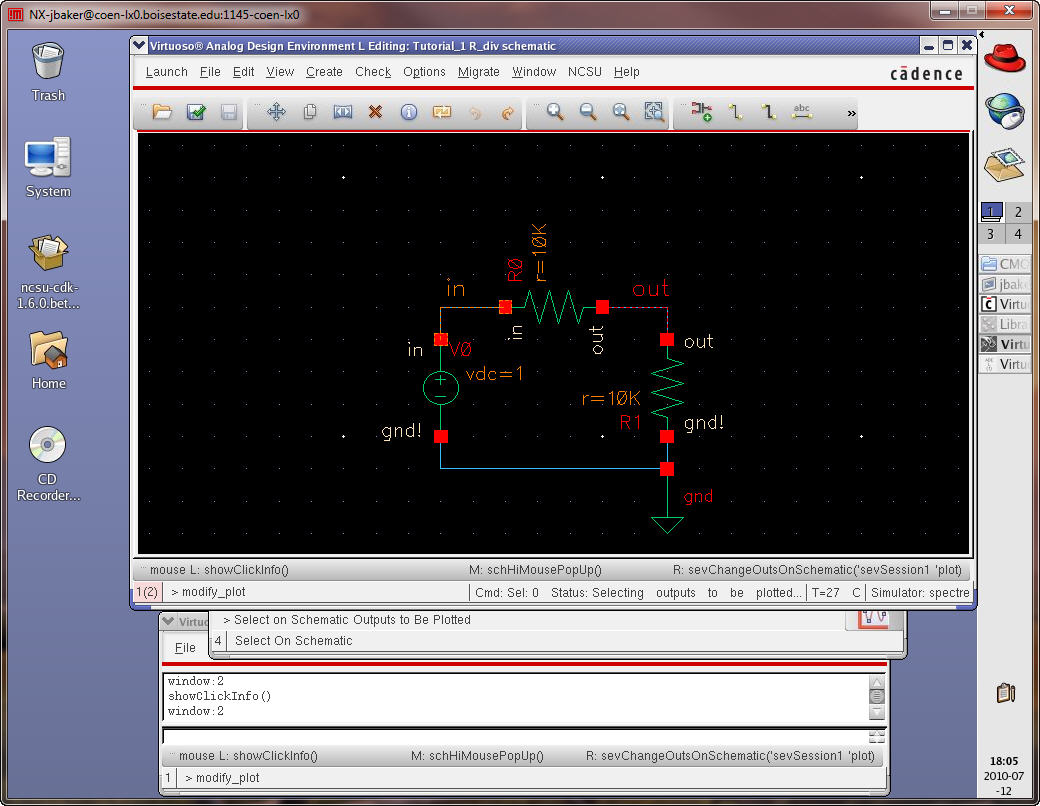Image resolution: width=1040 pixels, height=806 pixels.
Task: Open the Launch menu dropdown
Action: coord(166,72)
